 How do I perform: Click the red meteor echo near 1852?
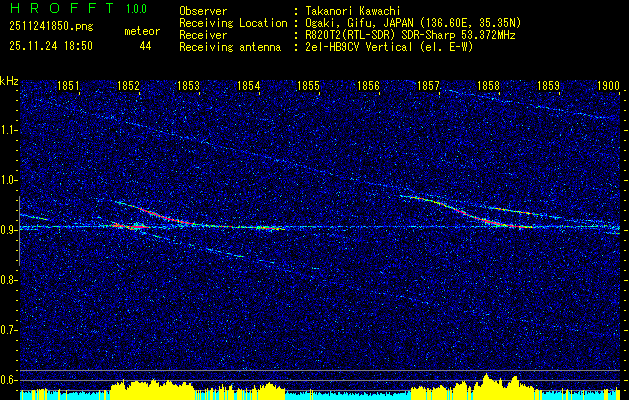click(132, 227)
